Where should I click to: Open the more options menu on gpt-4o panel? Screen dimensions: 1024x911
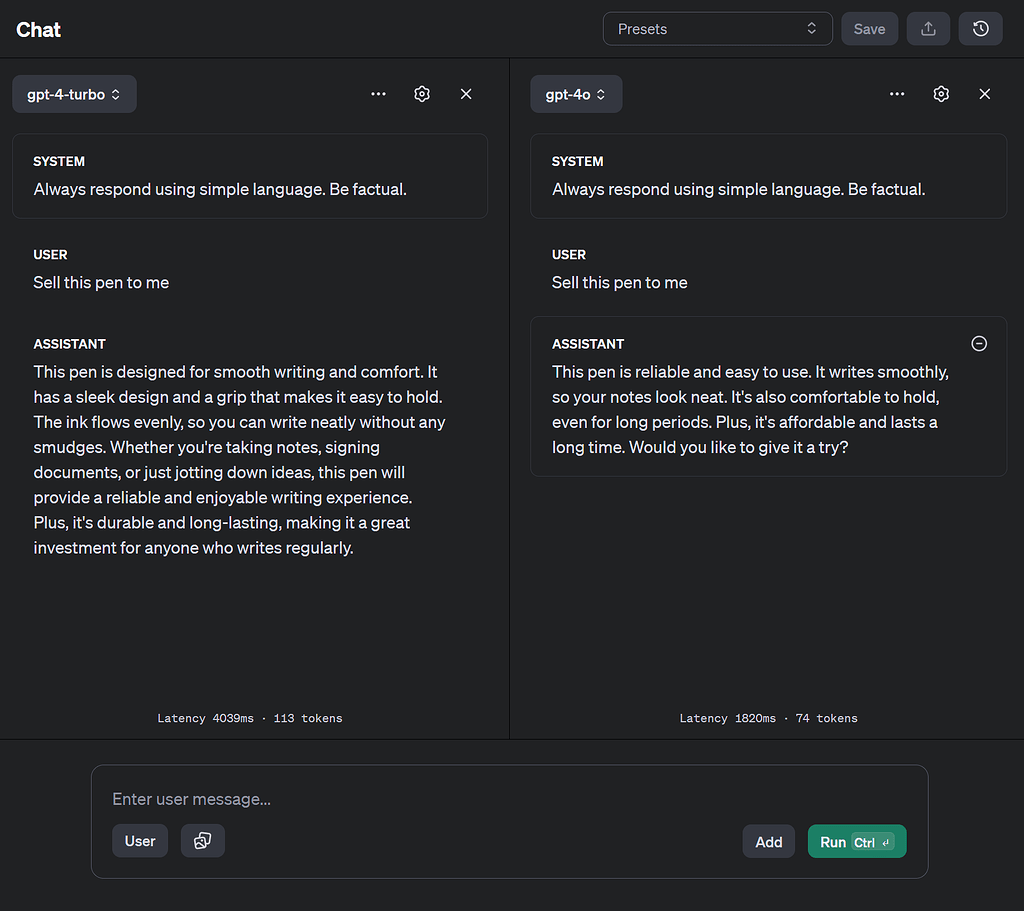click(x=897, y=93)
